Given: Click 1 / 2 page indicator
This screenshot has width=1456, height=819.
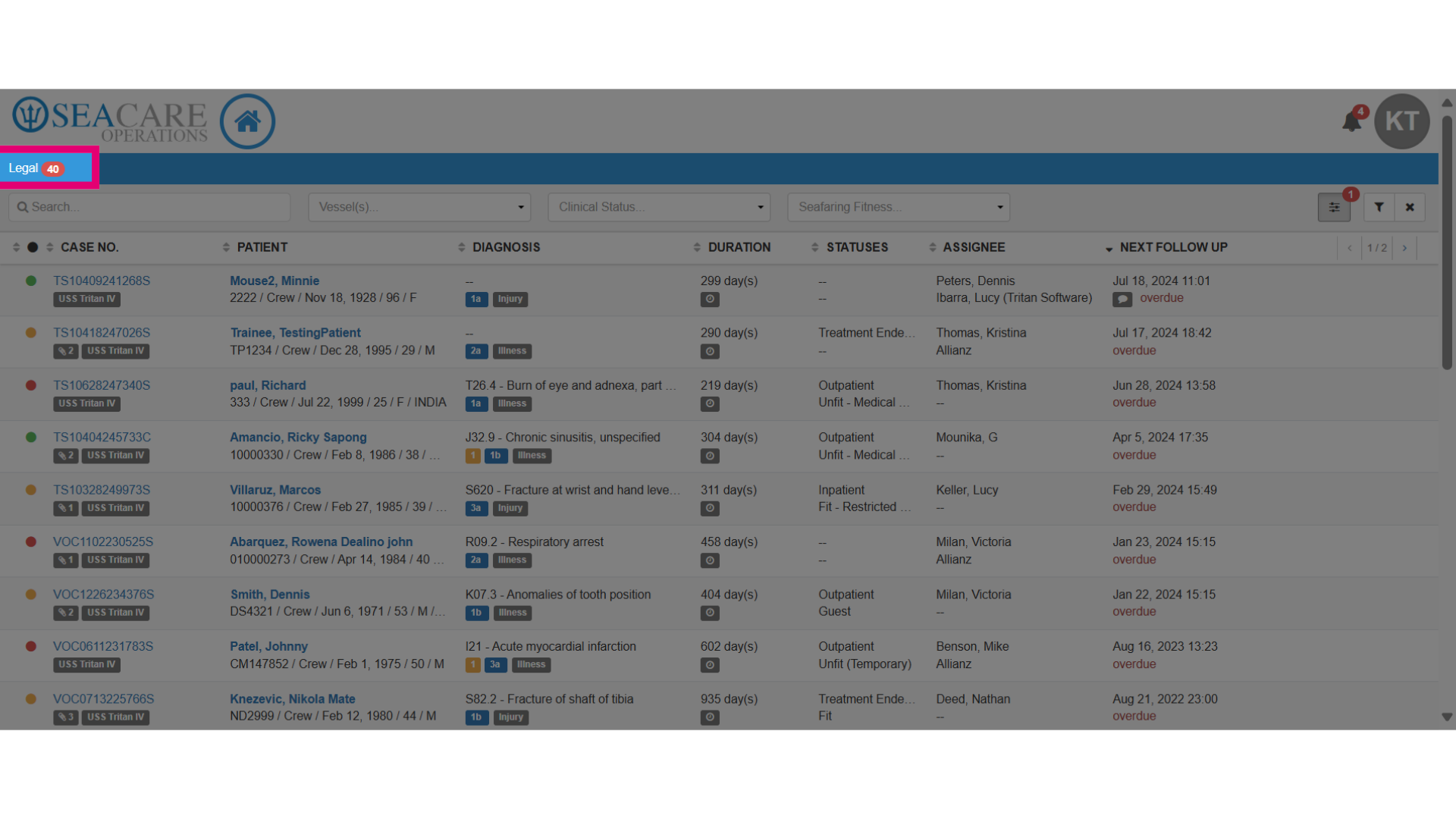Looking at the screenshot, I should tap(1377, 248).
